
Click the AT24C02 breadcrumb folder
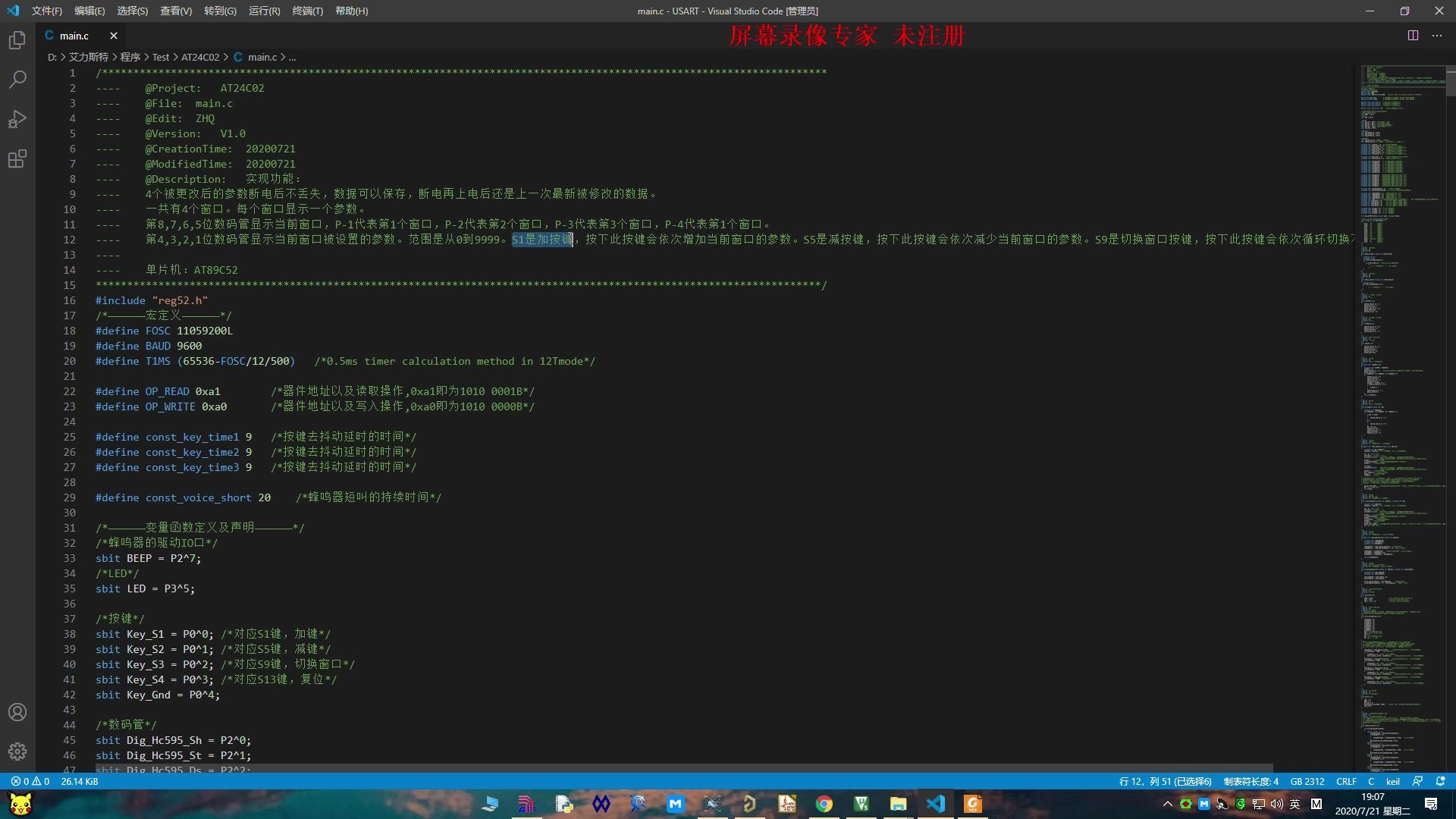click(200, 57)
